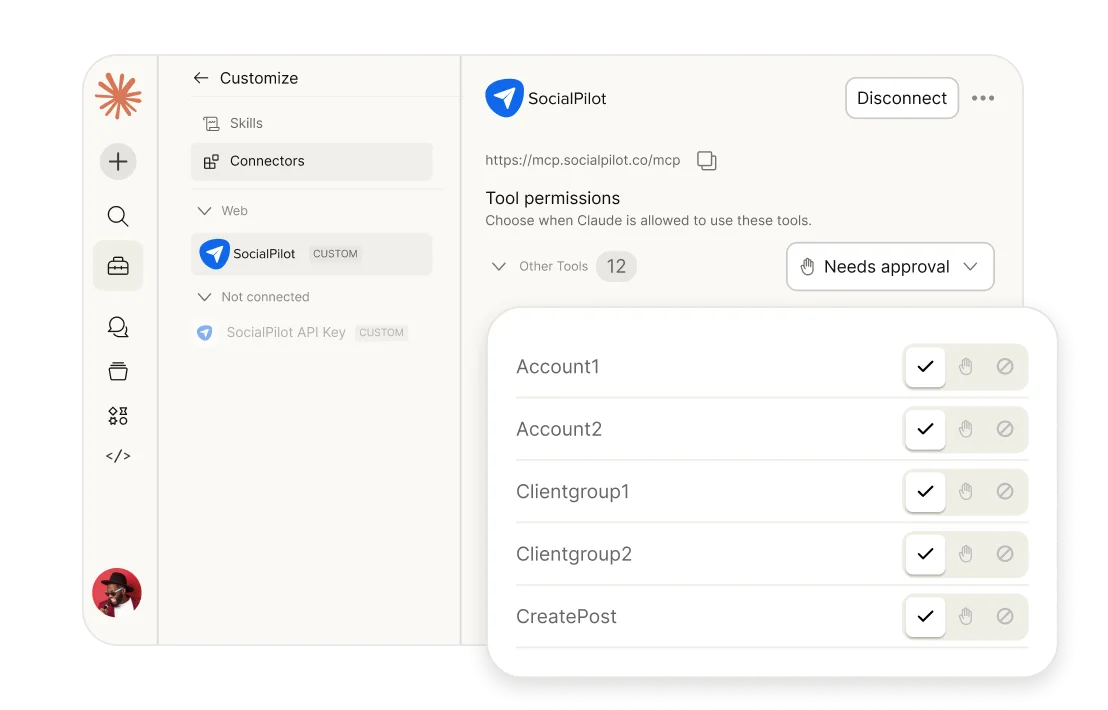Click the CreatePost tool name
Screen dimensions: 1108x710
click(566, 616)
